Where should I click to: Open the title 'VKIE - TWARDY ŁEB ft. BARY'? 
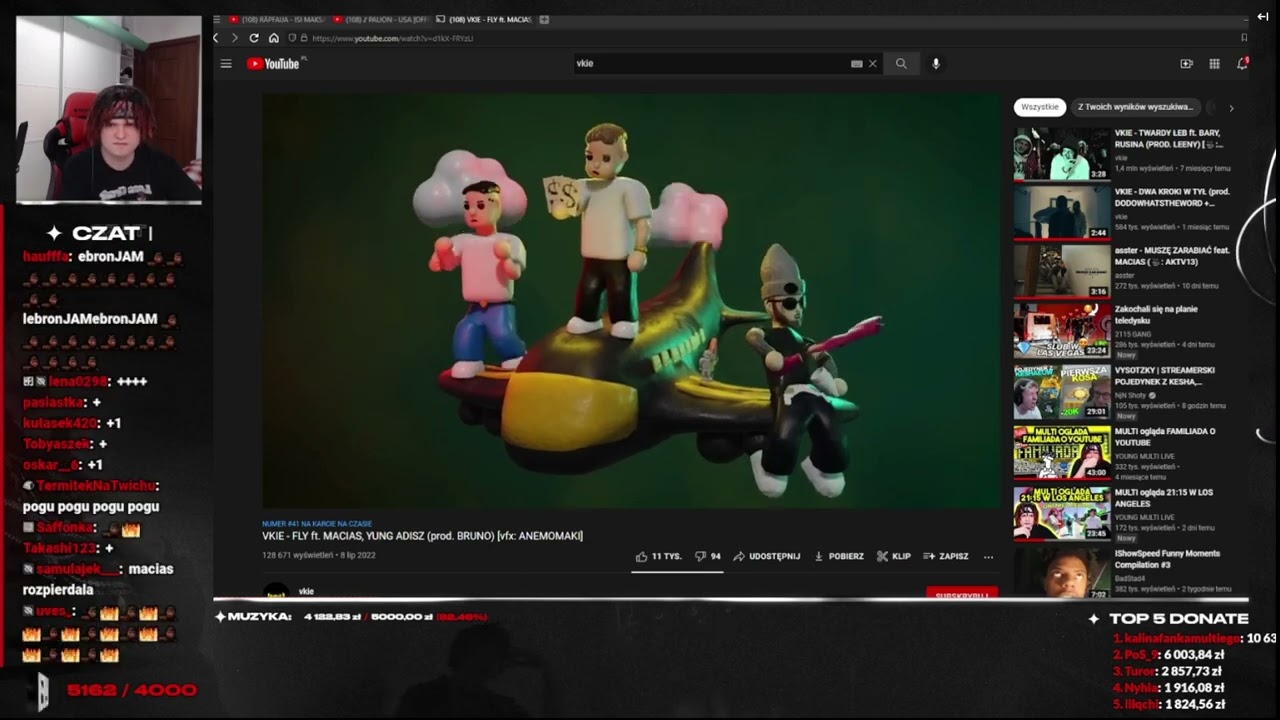(1170, 139)
